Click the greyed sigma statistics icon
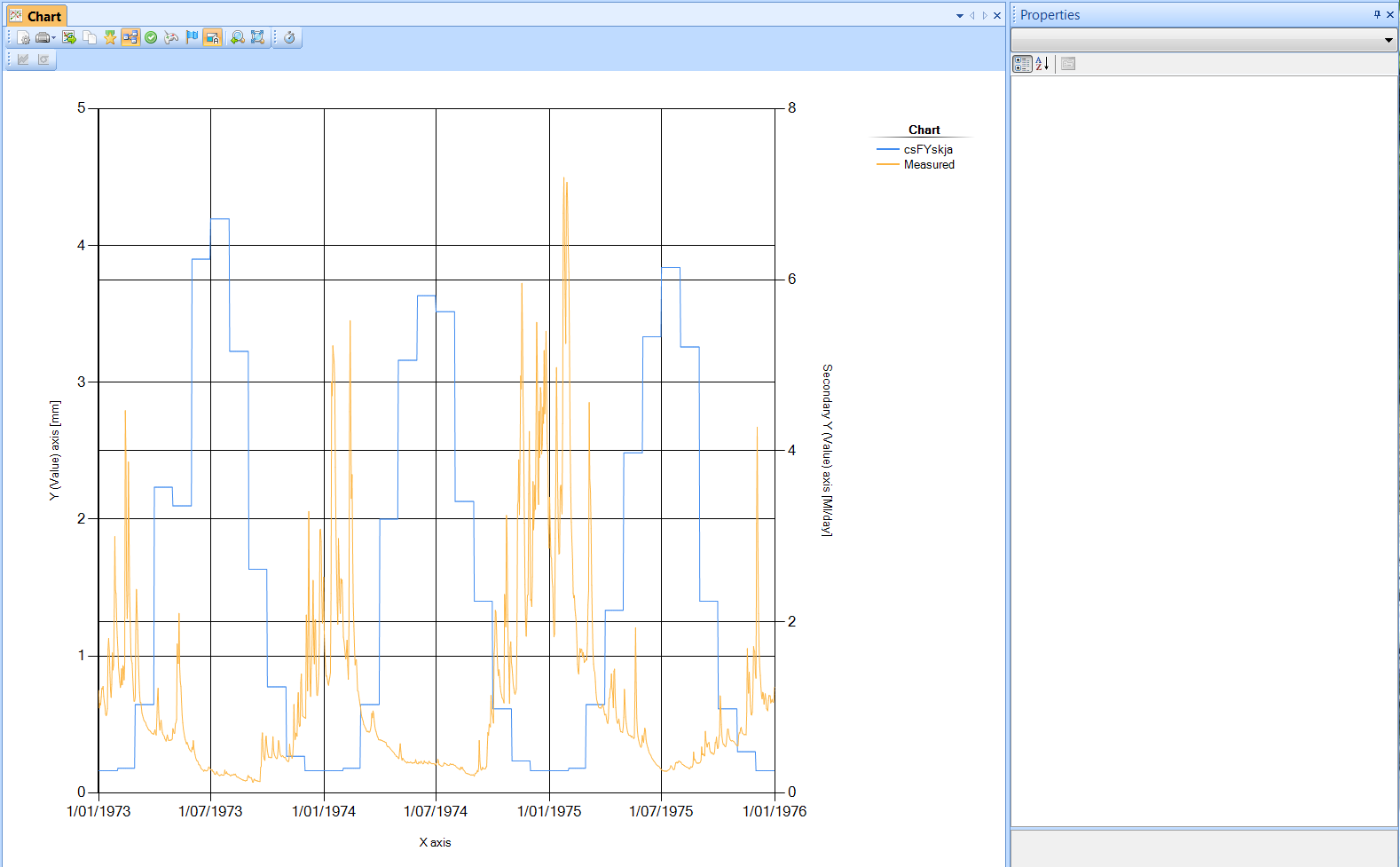1400x867 pixels. (43, 59)
